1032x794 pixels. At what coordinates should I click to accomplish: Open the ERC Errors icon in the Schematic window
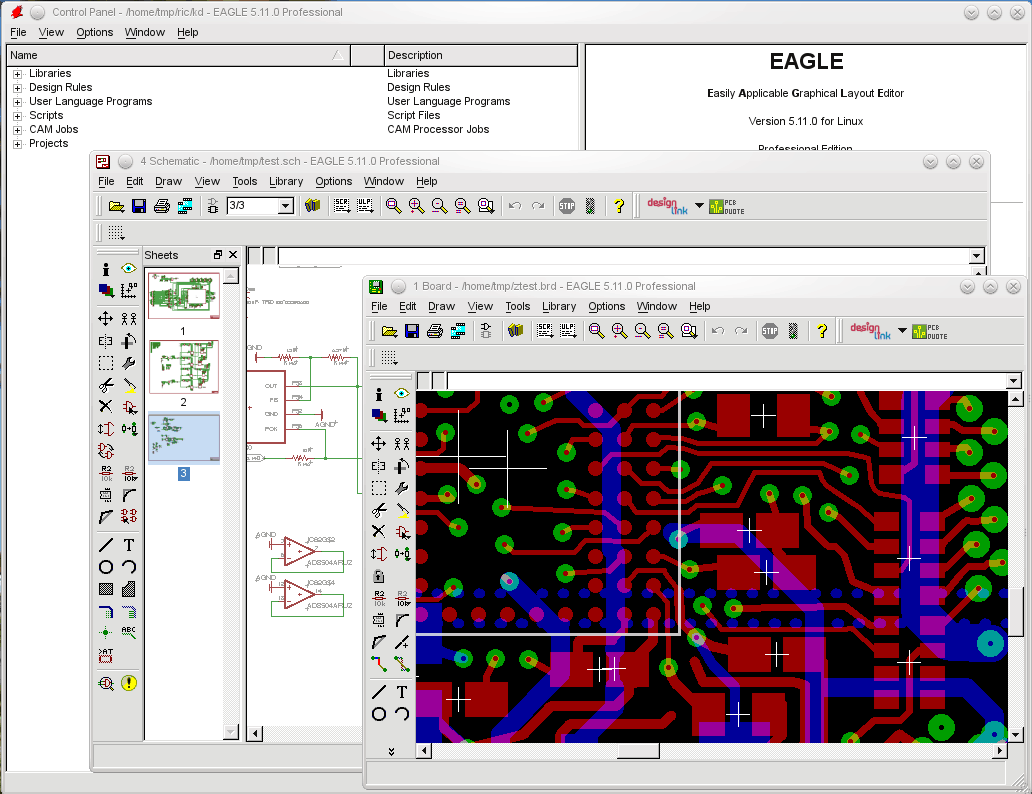tap(129, 683)
